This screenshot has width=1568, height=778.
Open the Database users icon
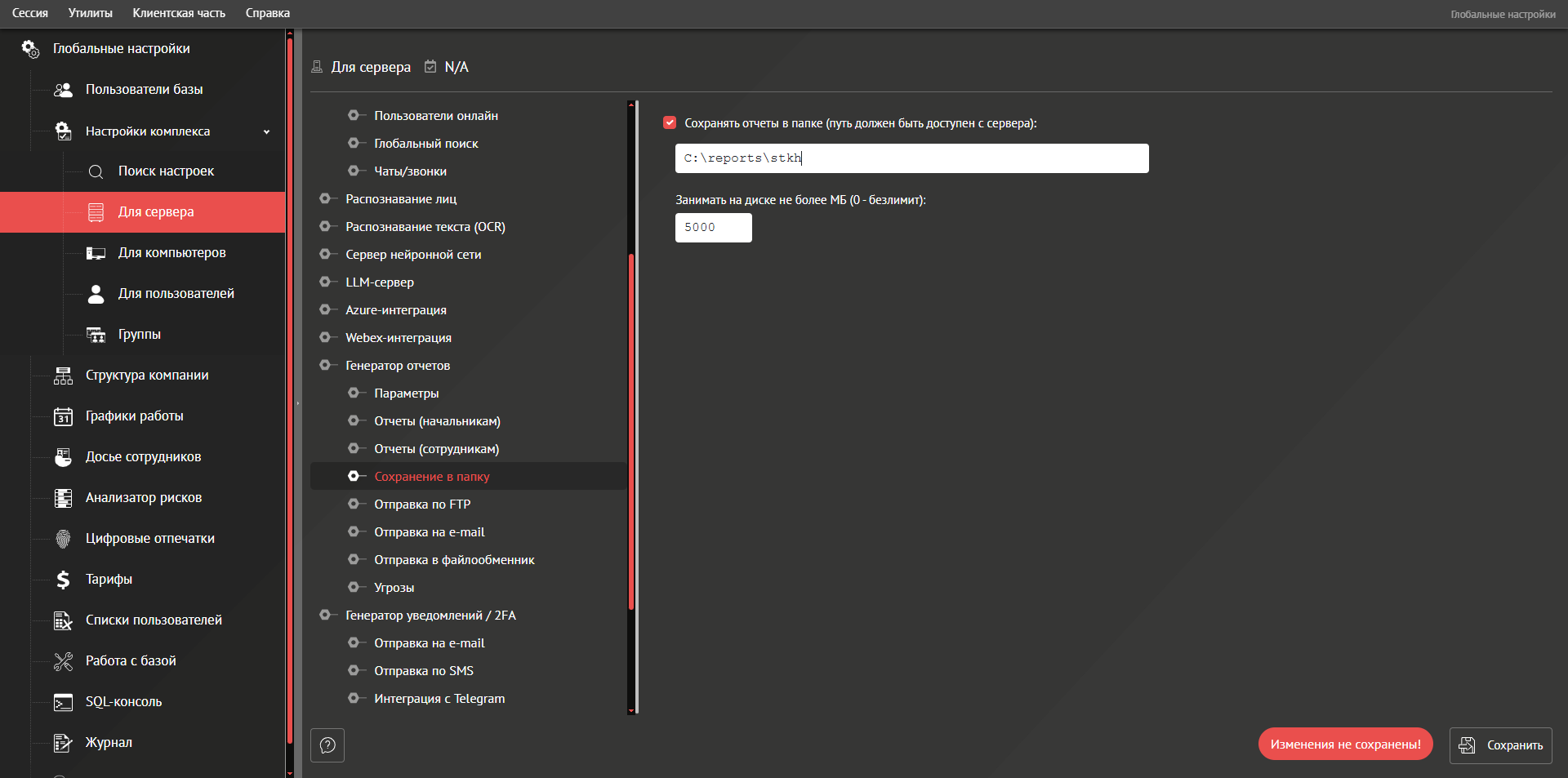point(63,90)
